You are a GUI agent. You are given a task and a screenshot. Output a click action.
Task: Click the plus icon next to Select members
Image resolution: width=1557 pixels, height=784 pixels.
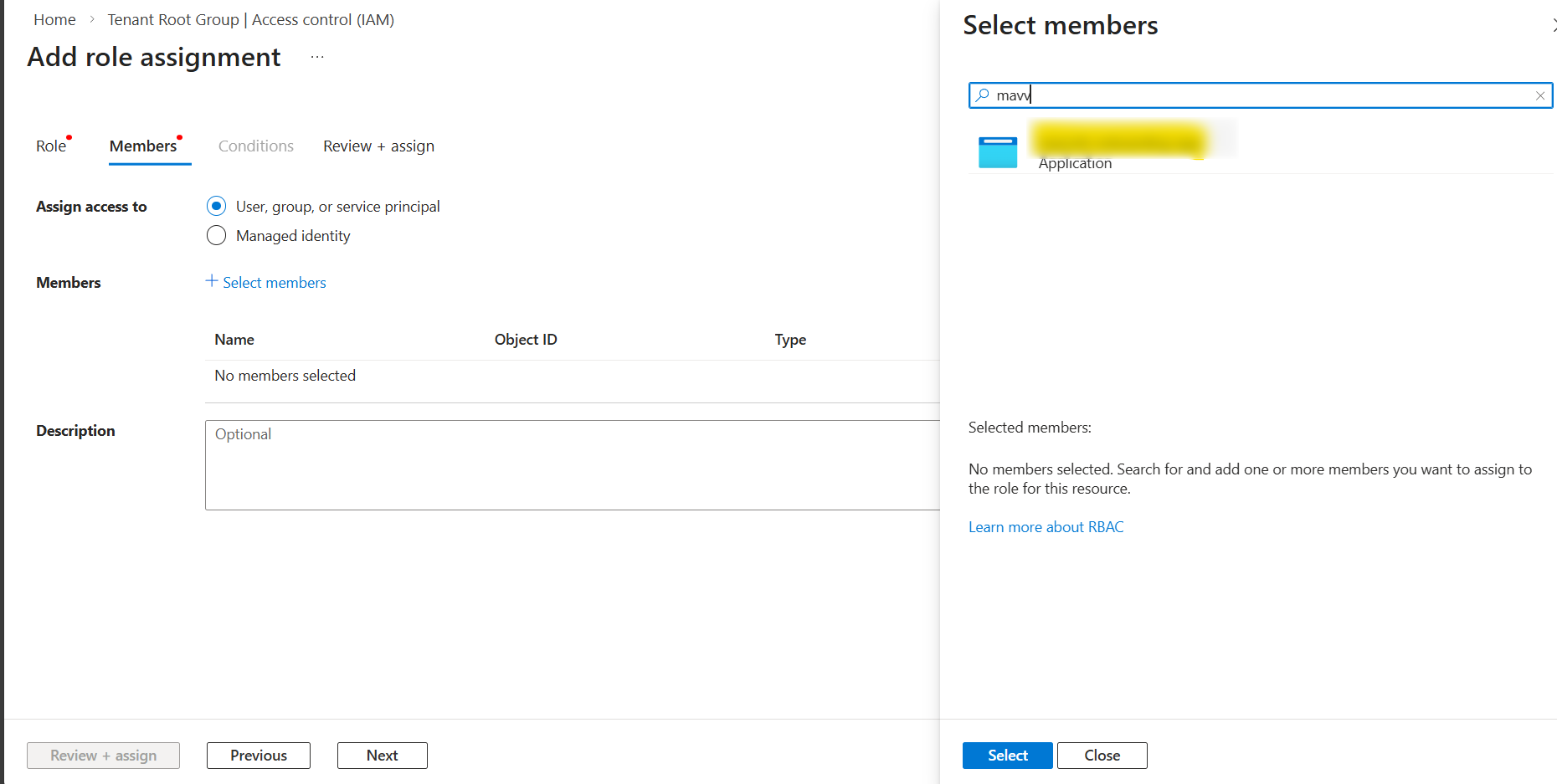(x=212, y=281)
